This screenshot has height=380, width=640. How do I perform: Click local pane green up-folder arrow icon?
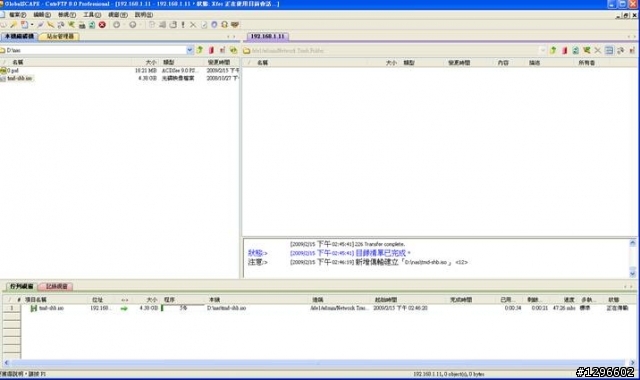click(200, 50)
